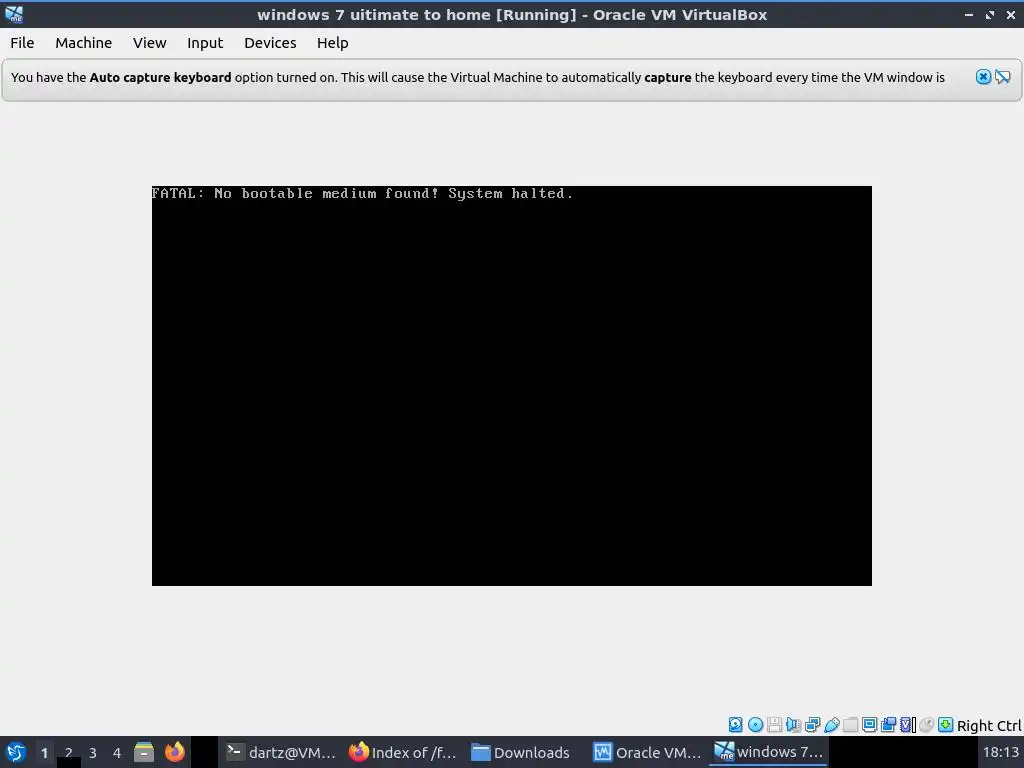This screenshot has width=1024, height=768.
Task: Open the File menu
Action: pos(22,42)
